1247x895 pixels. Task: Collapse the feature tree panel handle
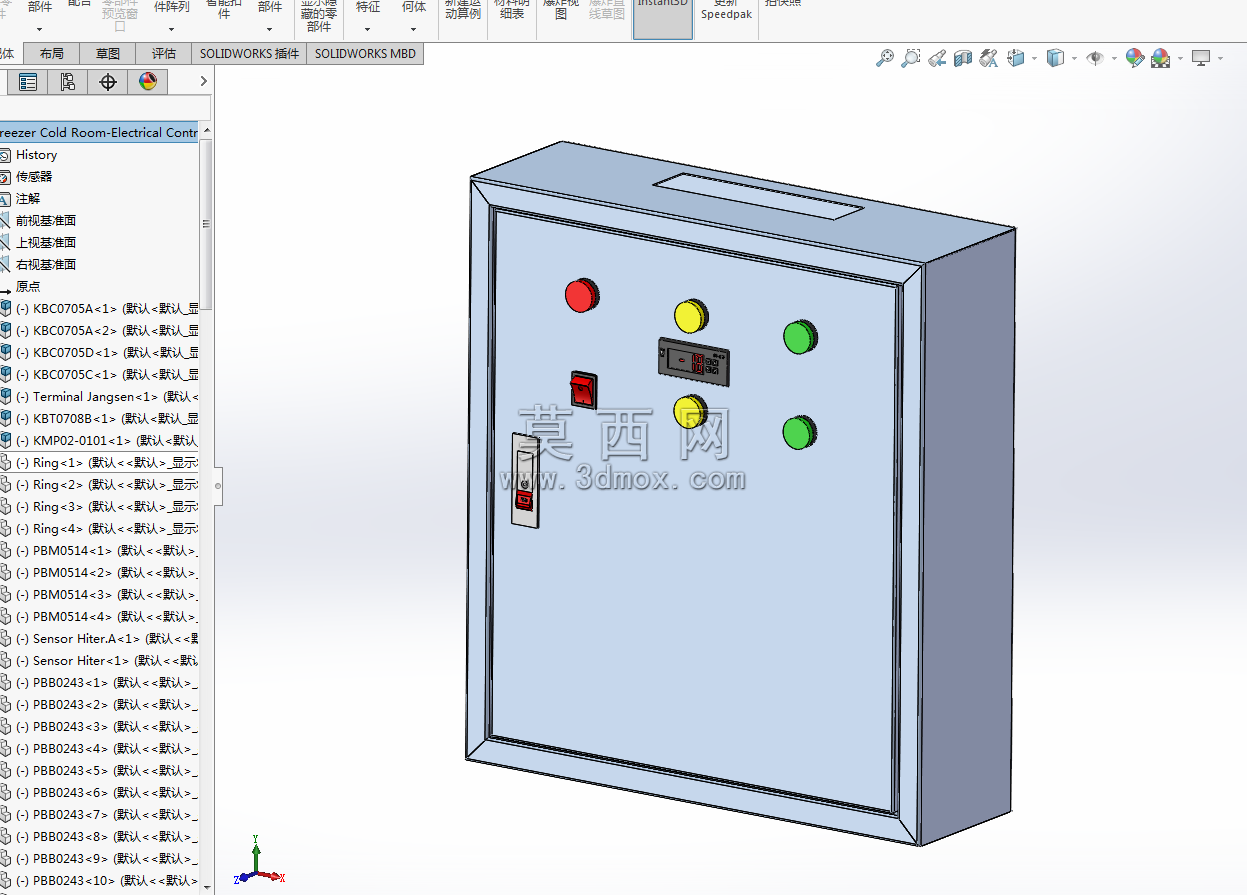pyautogui.click(x=218, y=487)
